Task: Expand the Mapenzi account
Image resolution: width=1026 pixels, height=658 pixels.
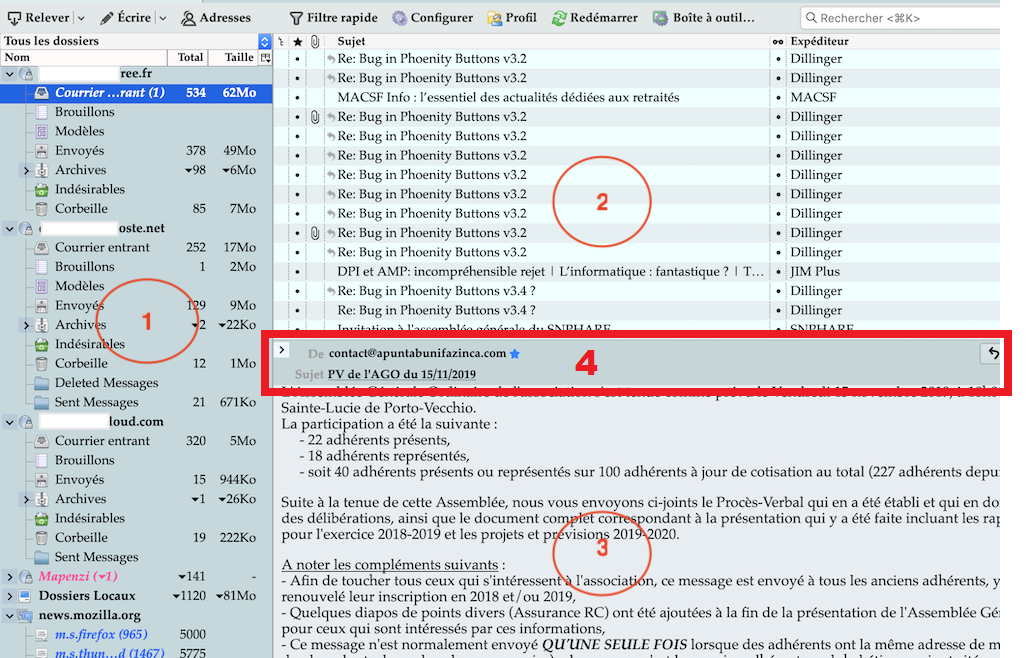Action: point(10,577)
